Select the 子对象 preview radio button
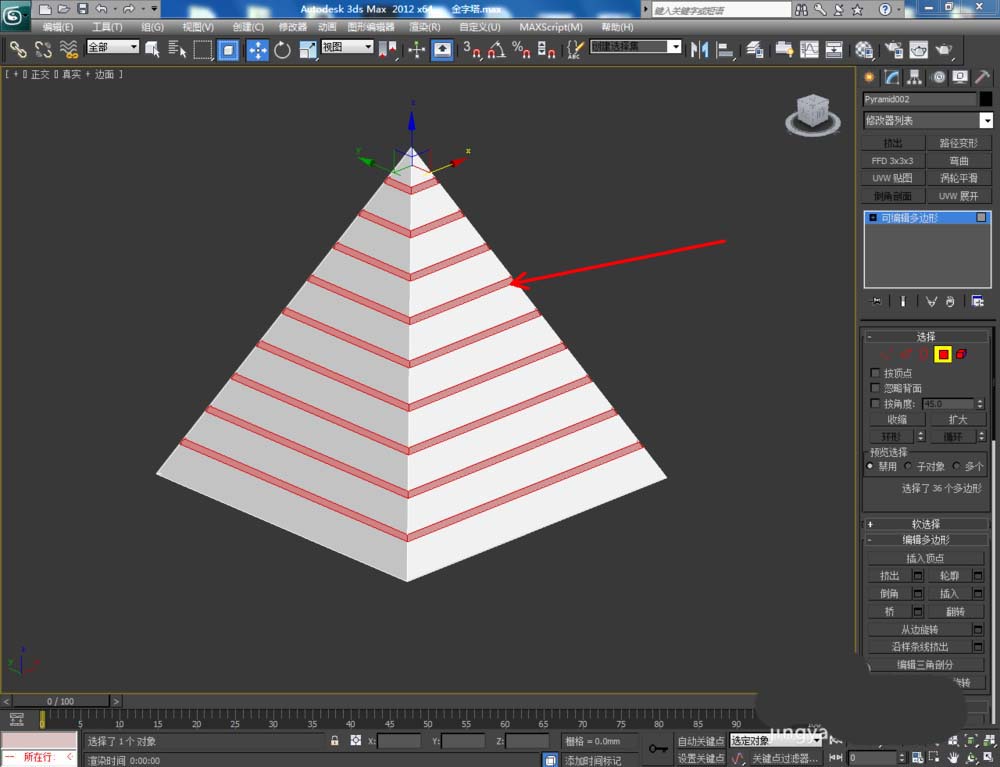This screenshot has height=767, width=1000. (x=908, y=466)
